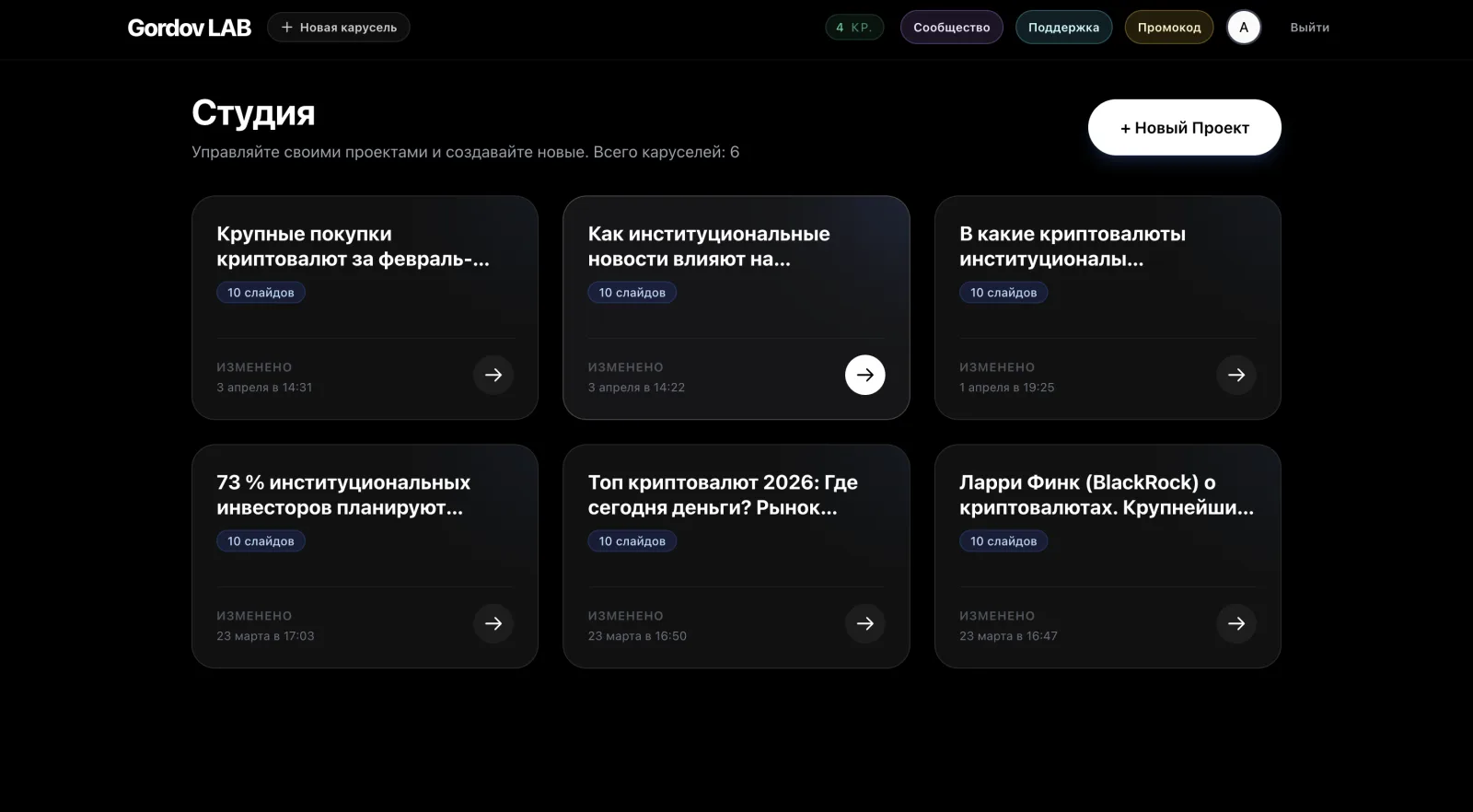
Task: Select title 'Топ криптовалют 2026: Где сегодня деньги?'
Action: pos(723,495)
